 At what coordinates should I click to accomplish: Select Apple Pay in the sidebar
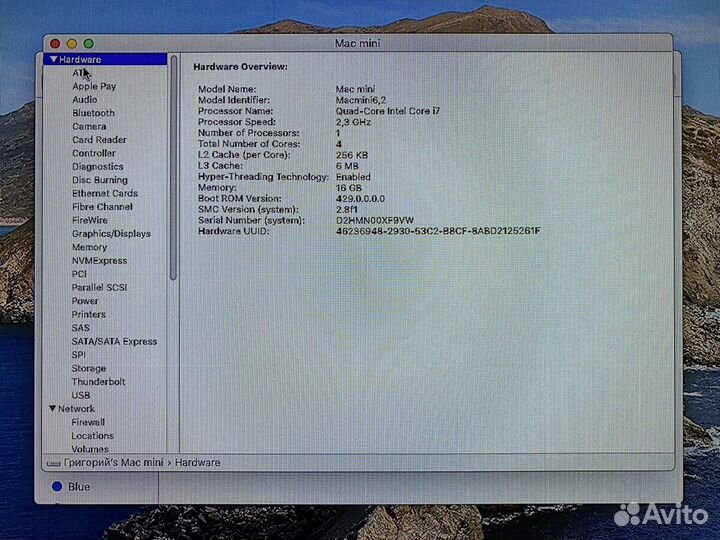(x=94, y=86)
